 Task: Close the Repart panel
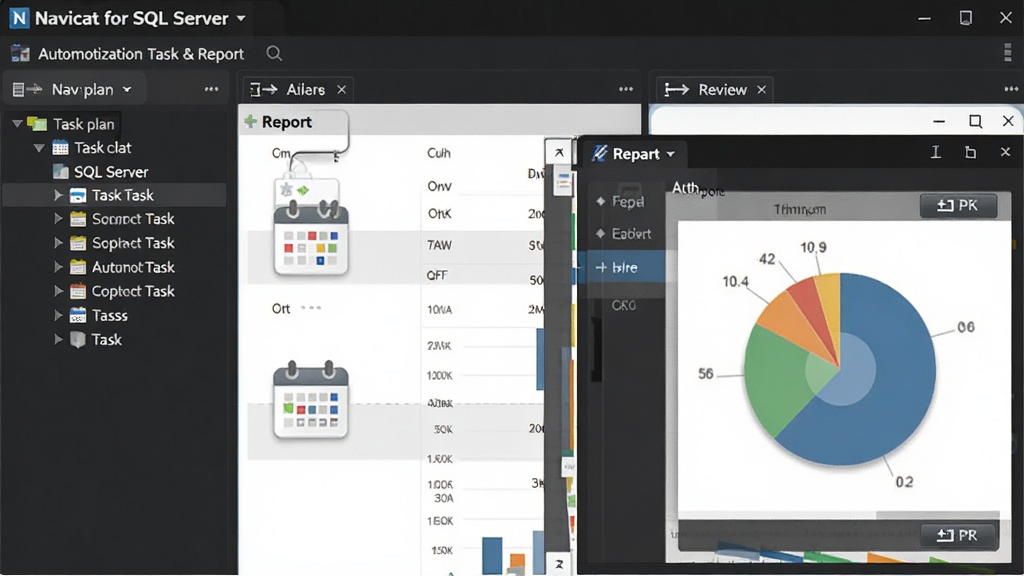tap(1005, 152)
